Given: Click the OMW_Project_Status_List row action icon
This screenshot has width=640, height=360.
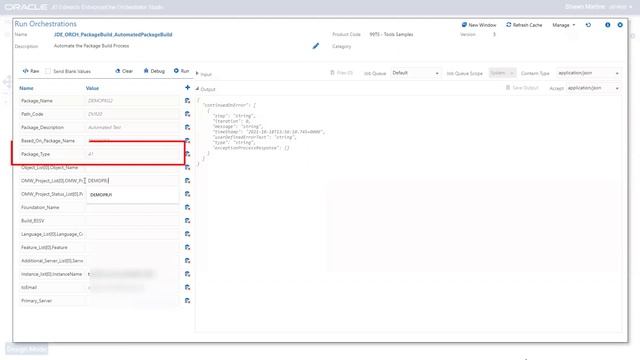Looking at the screenshot, I should pos(187,194).
